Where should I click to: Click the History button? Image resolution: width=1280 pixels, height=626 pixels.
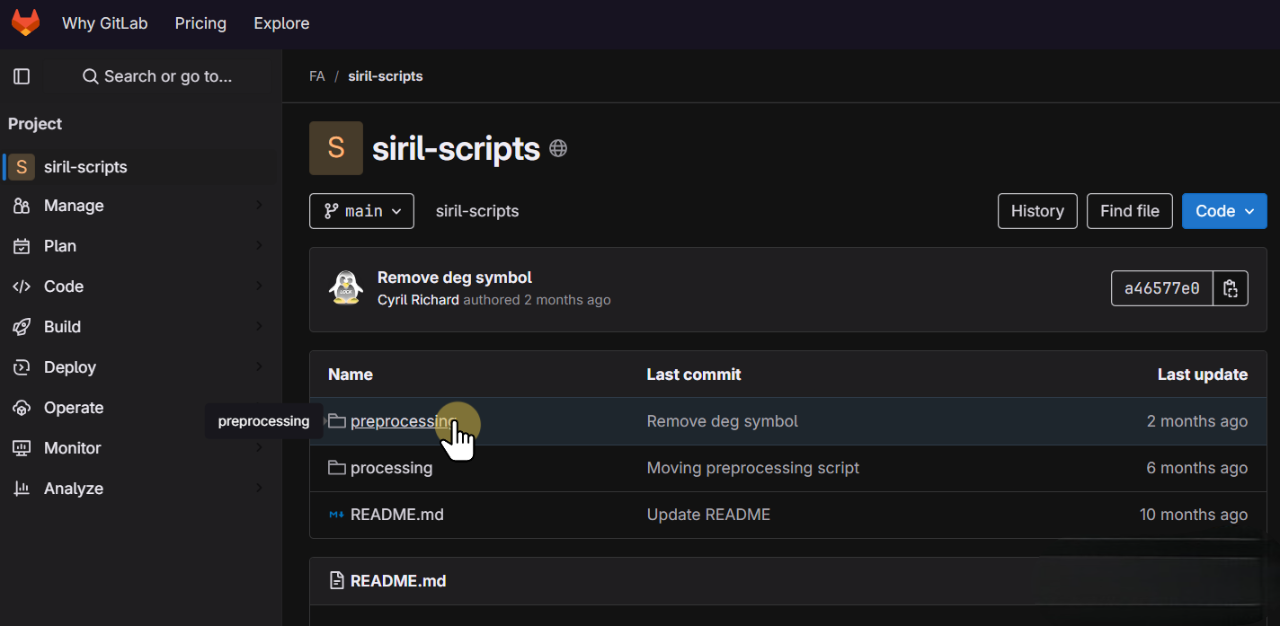[1037, 211]
